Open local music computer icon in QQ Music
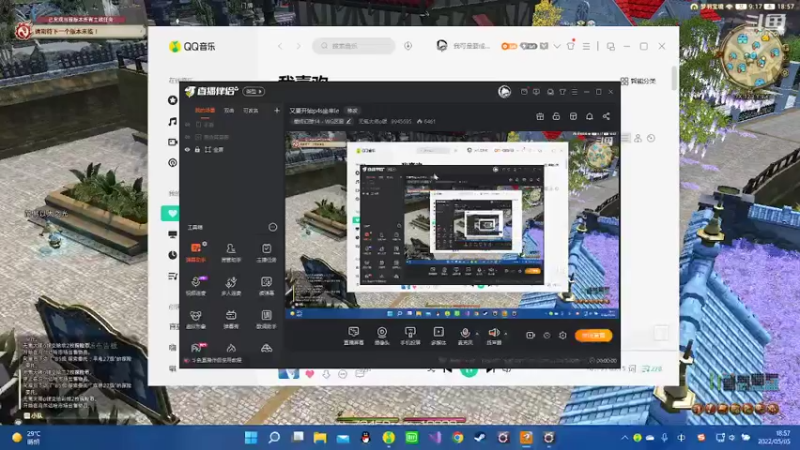800x450 pixels. (x=172, y=235)
